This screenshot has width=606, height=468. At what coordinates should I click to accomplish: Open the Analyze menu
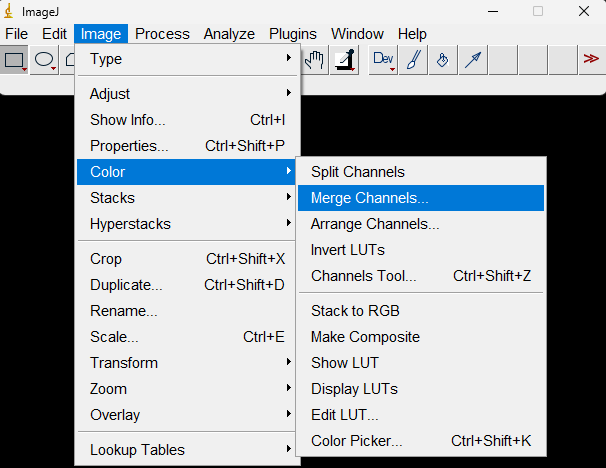pos(229,34)
